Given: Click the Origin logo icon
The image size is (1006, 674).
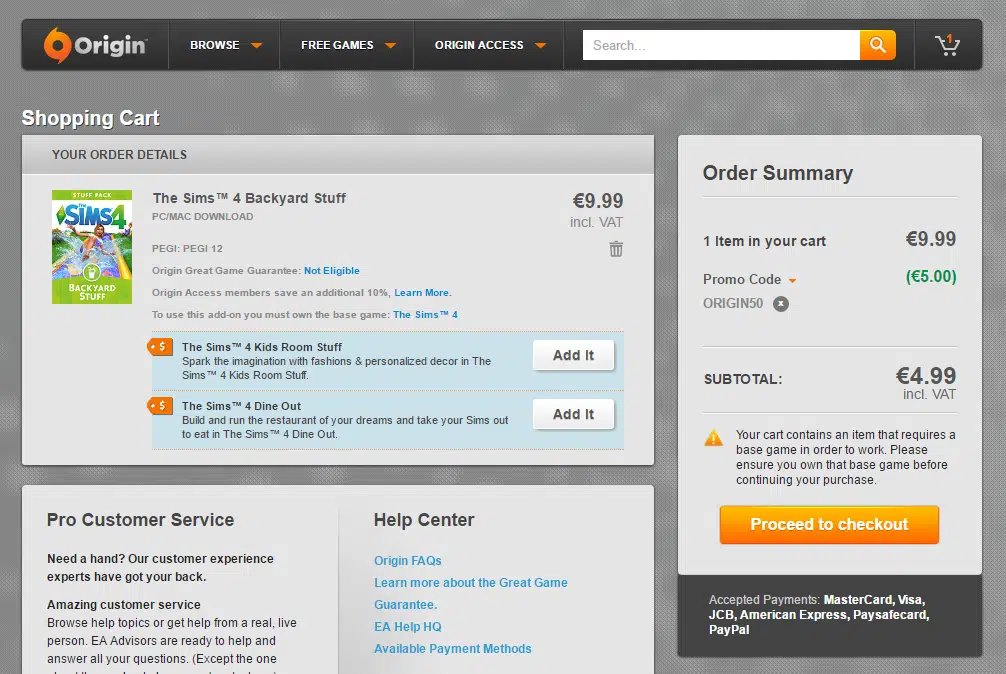Looking at the screenshot, I should pos(58,45).
